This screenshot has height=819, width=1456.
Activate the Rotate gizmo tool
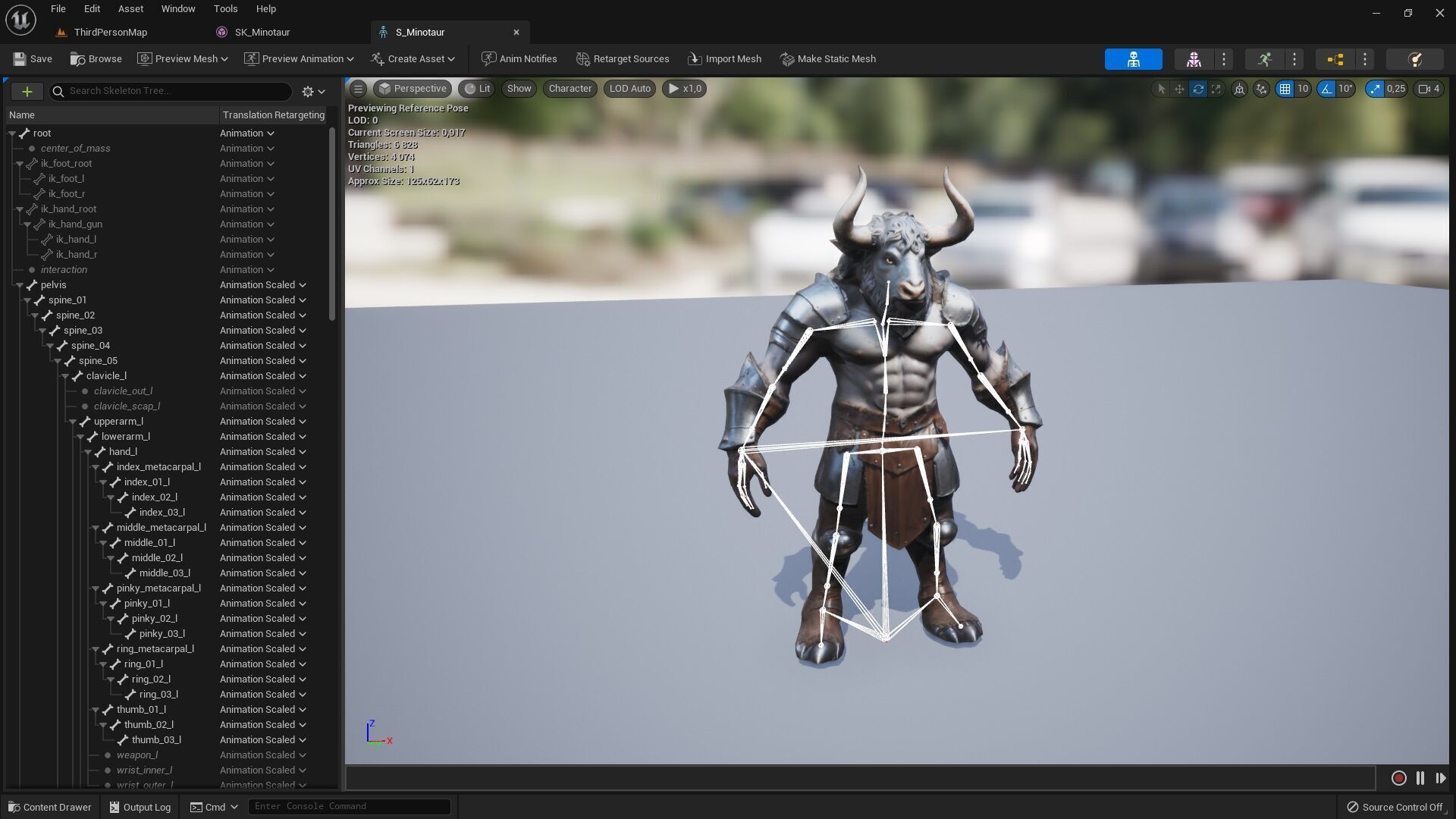(1198, 89)
